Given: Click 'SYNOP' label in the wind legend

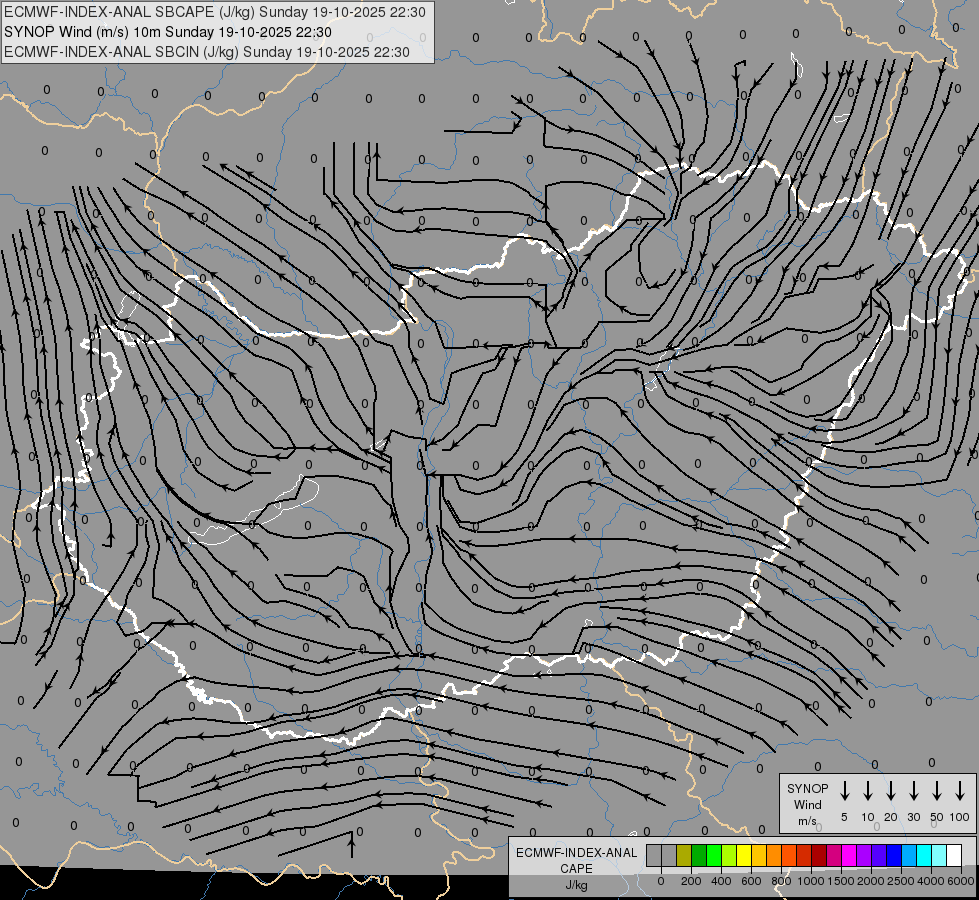Looking at the screenshot, I should pyautogui.click(x=807, y=788).
